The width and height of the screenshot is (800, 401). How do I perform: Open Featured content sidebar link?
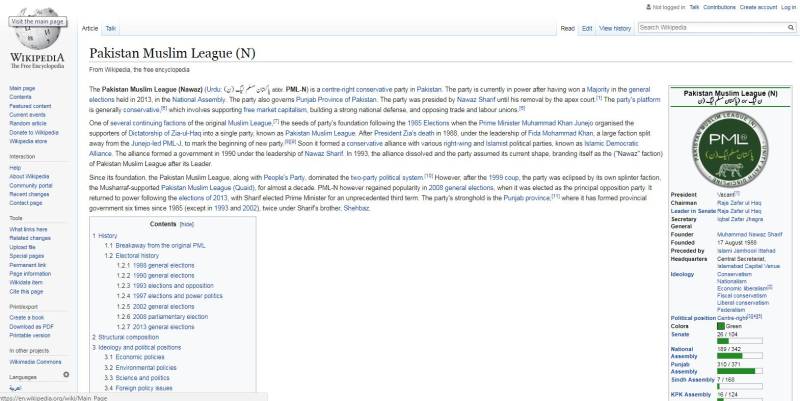tap(30, 106)
